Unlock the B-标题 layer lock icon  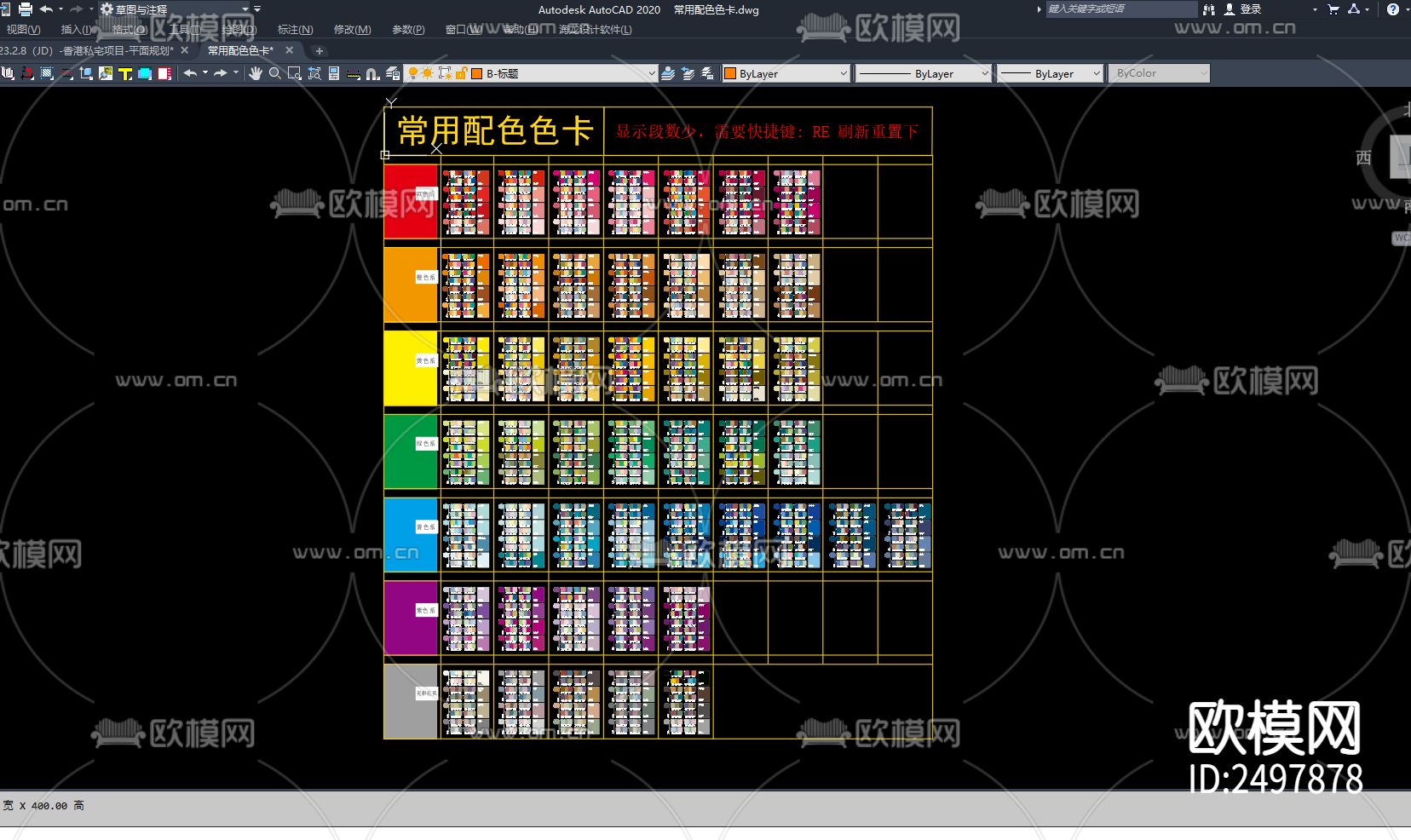(461, 73)
